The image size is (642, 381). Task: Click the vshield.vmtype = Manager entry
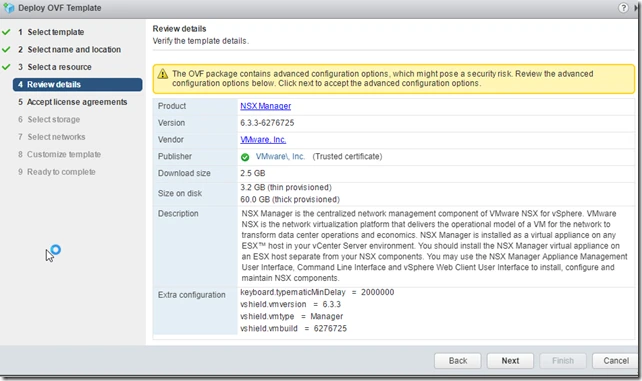[292, 316]
